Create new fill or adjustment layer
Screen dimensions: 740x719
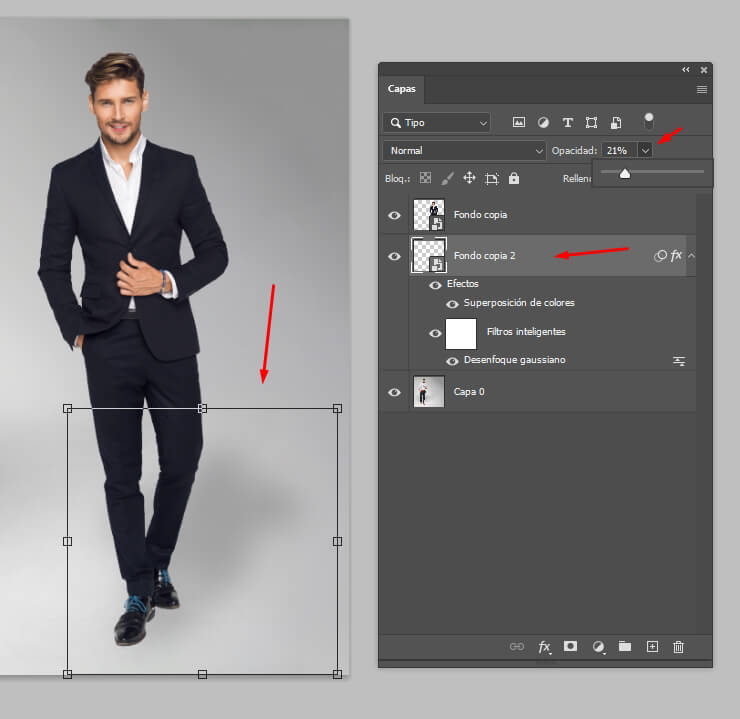[598, 647]
